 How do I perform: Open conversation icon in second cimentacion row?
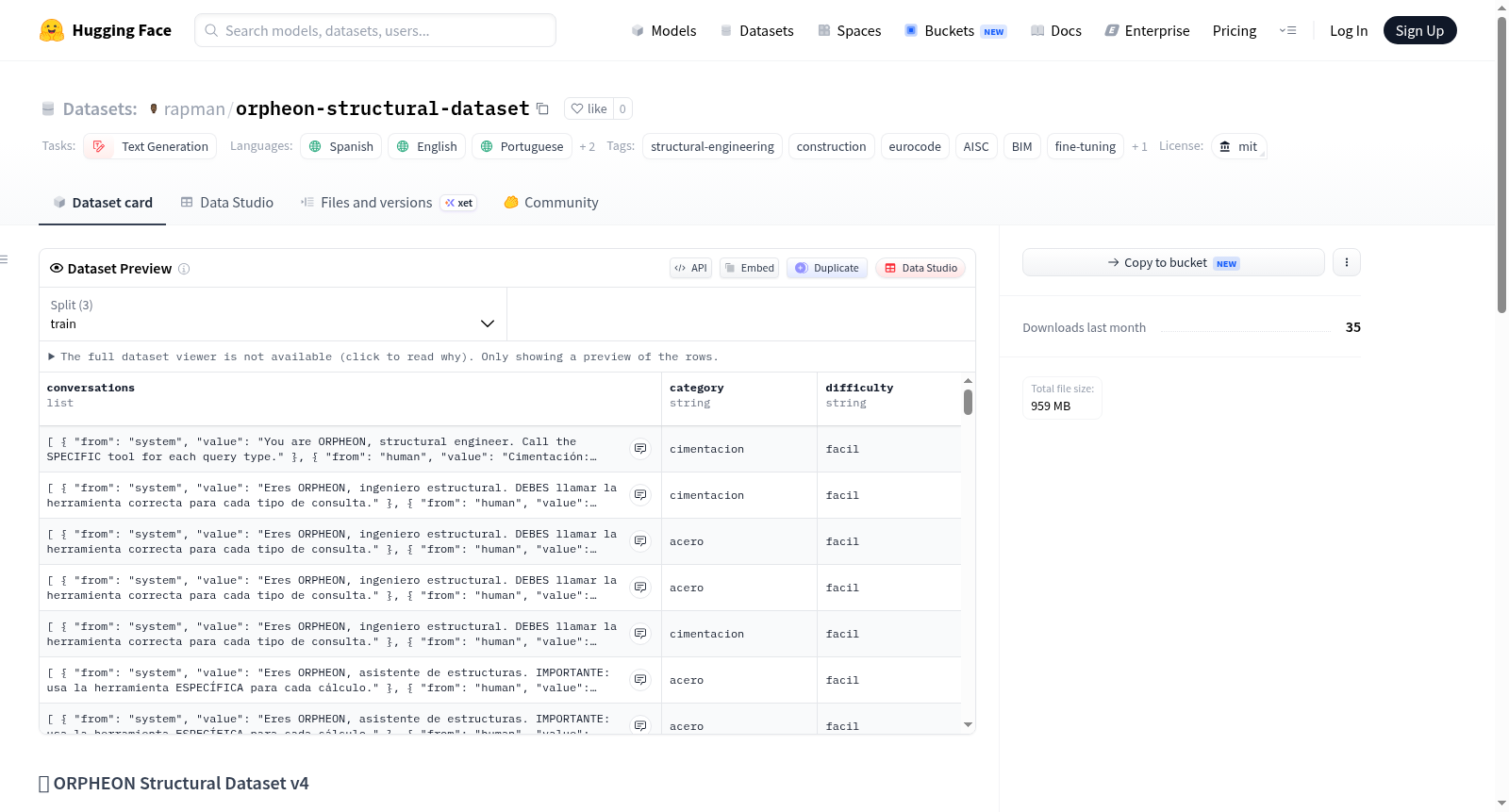(640, 495)
